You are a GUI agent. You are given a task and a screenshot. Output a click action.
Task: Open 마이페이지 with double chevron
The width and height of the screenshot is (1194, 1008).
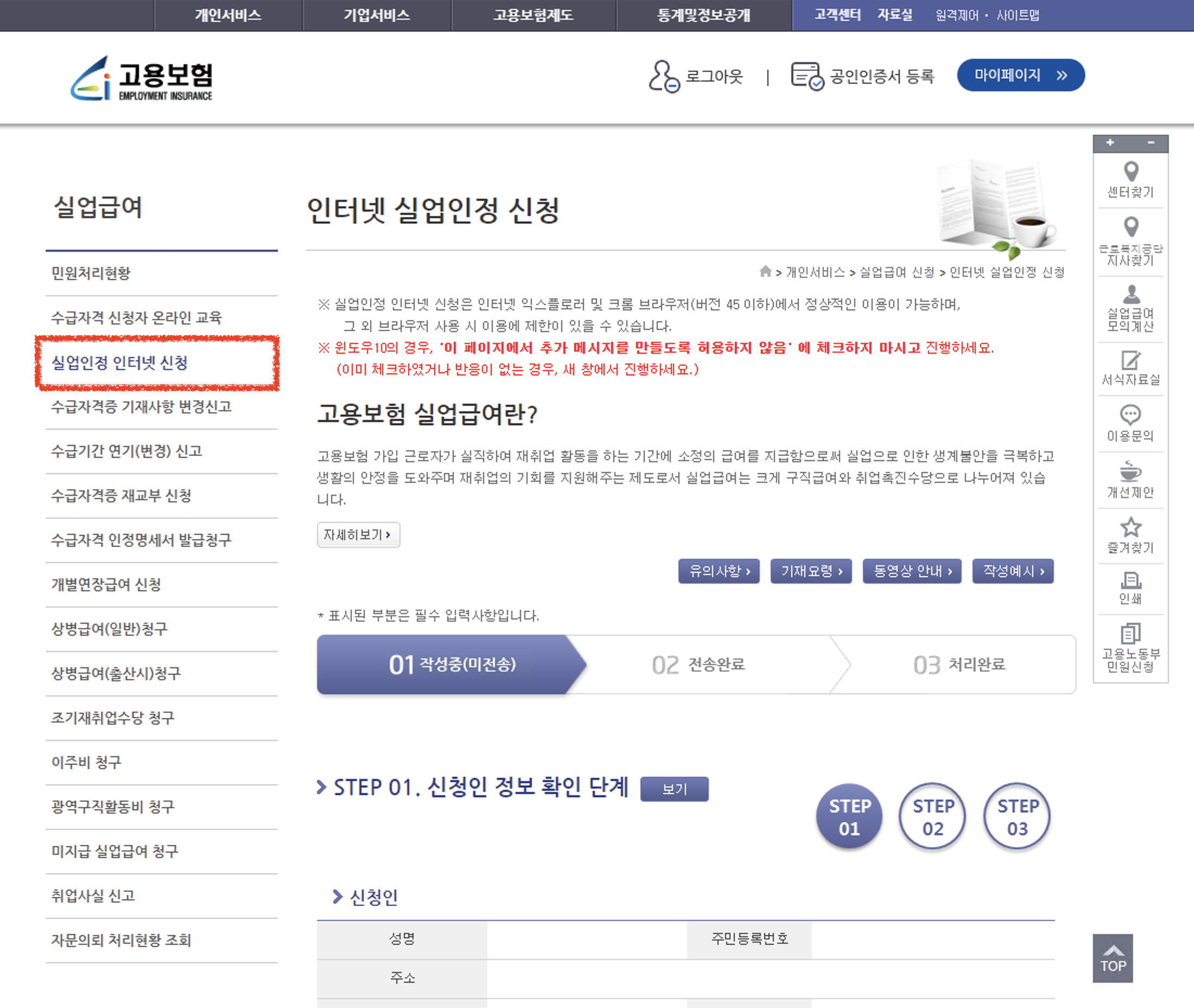pos(1021,75)
